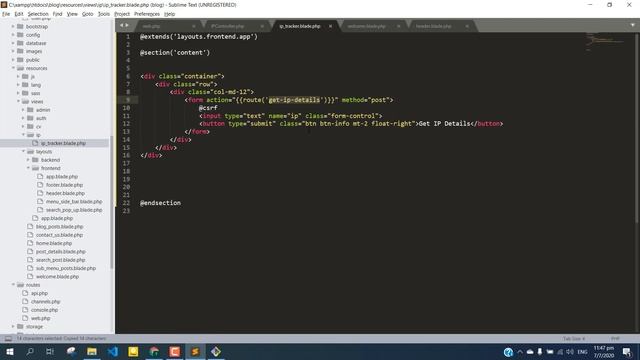Open the Tools menu
The width and height of the screenshot is (640, 360).
tap(104, 14)
